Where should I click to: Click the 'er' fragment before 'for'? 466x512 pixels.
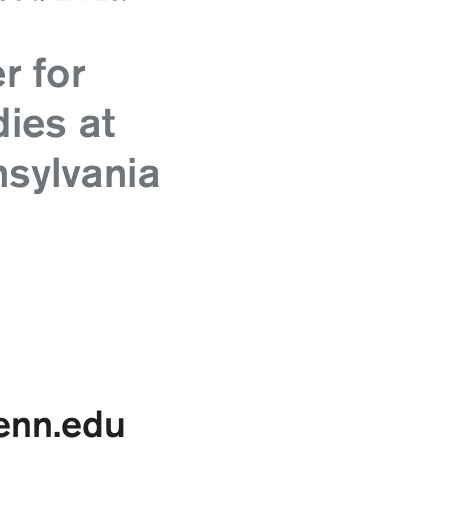tap(11, 76)
